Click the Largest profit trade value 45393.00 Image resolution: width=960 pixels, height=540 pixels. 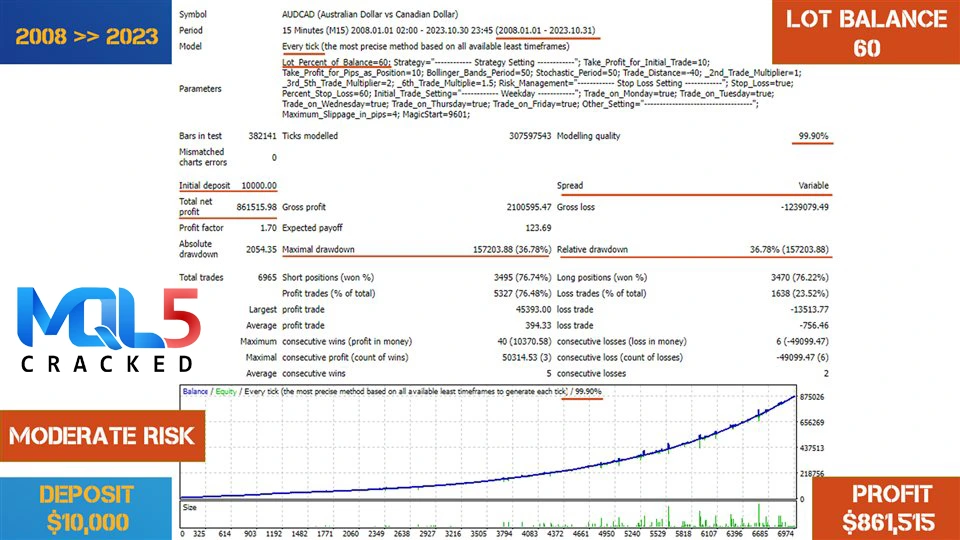pyautogui.click(x=533, y=309)
